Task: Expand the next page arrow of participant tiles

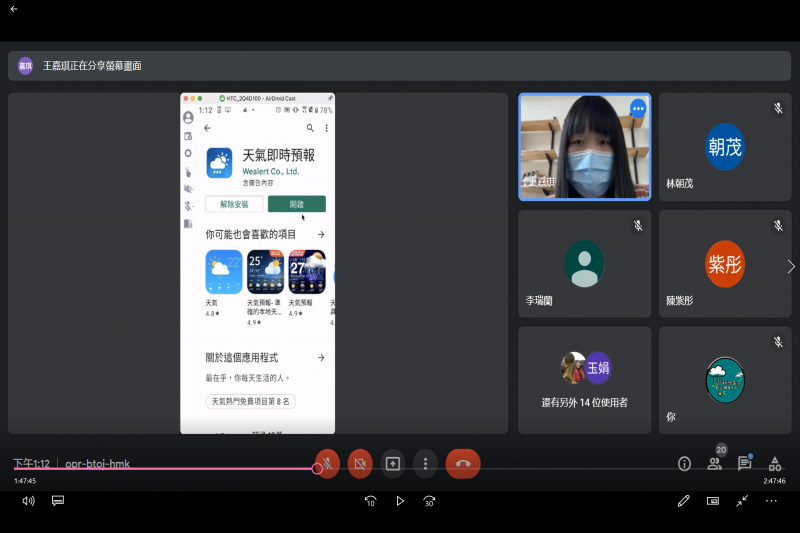Action: click(x=790, y=267)
